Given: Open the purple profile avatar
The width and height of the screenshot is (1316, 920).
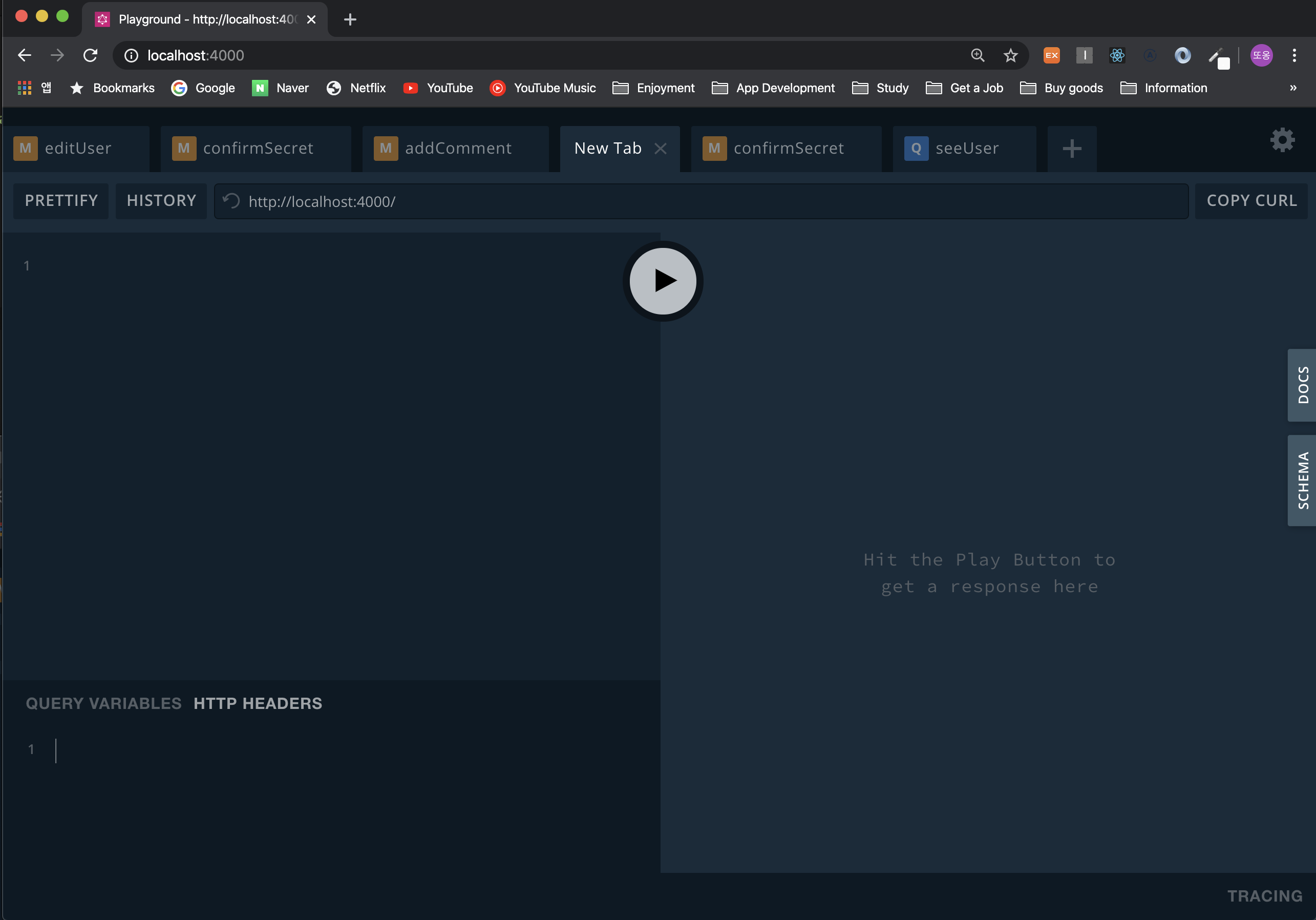Looking at the screenshot, I should pyautogui.click(x=1261, y=55).
